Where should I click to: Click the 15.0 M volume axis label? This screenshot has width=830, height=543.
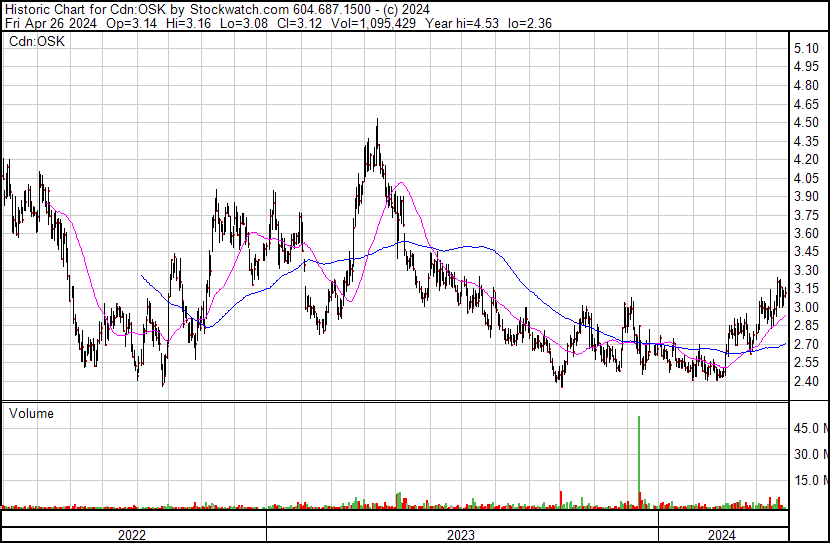coord(811,480)
